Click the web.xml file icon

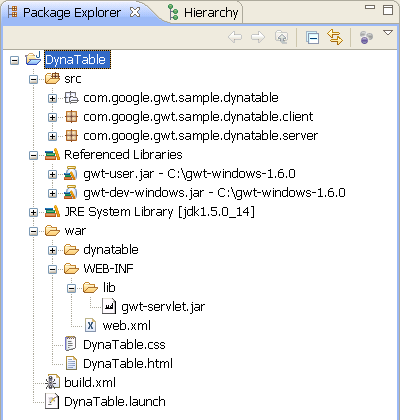pos(90,325)
